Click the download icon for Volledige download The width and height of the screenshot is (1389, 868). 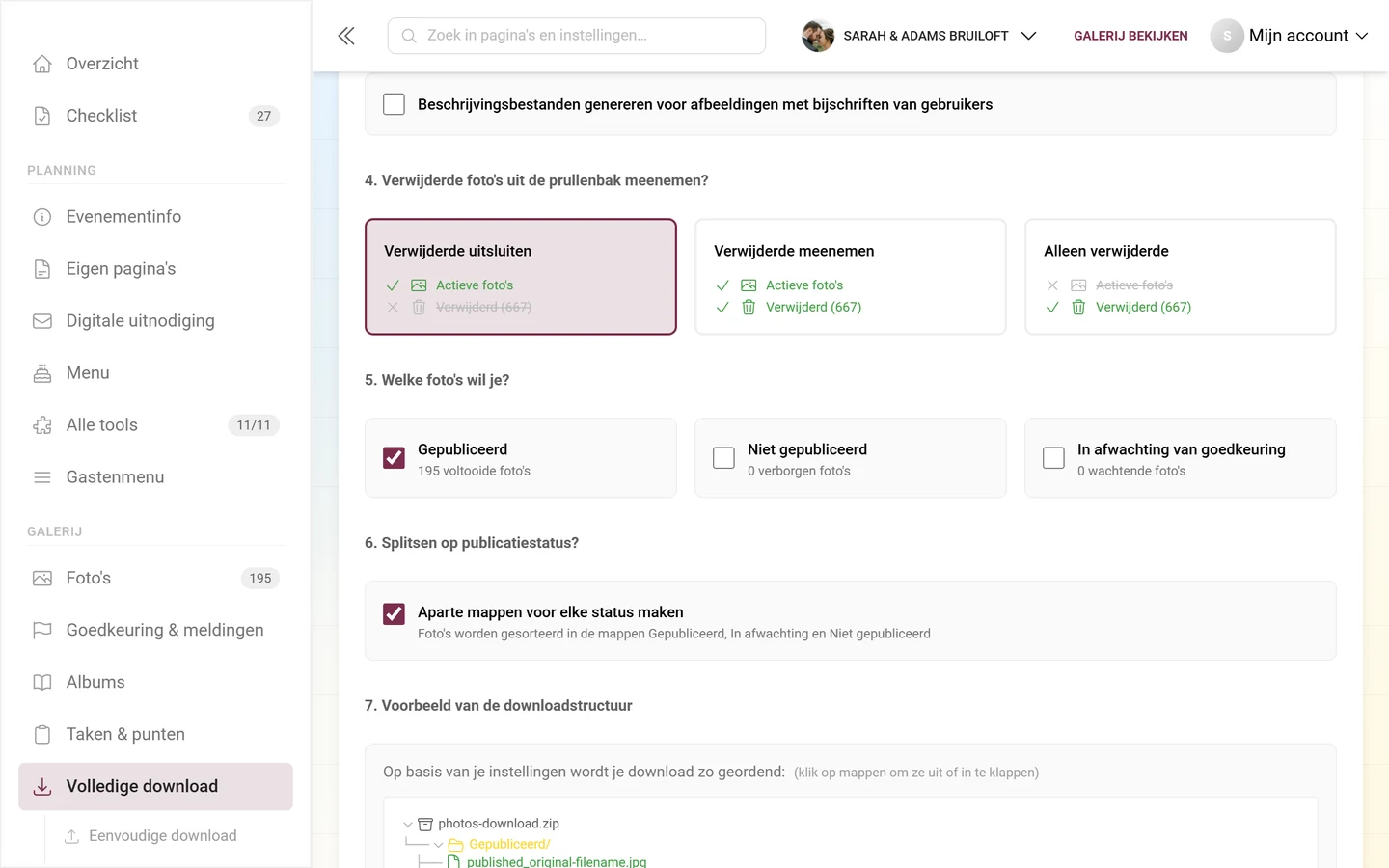pyautogui.click(x=42, y=787)
